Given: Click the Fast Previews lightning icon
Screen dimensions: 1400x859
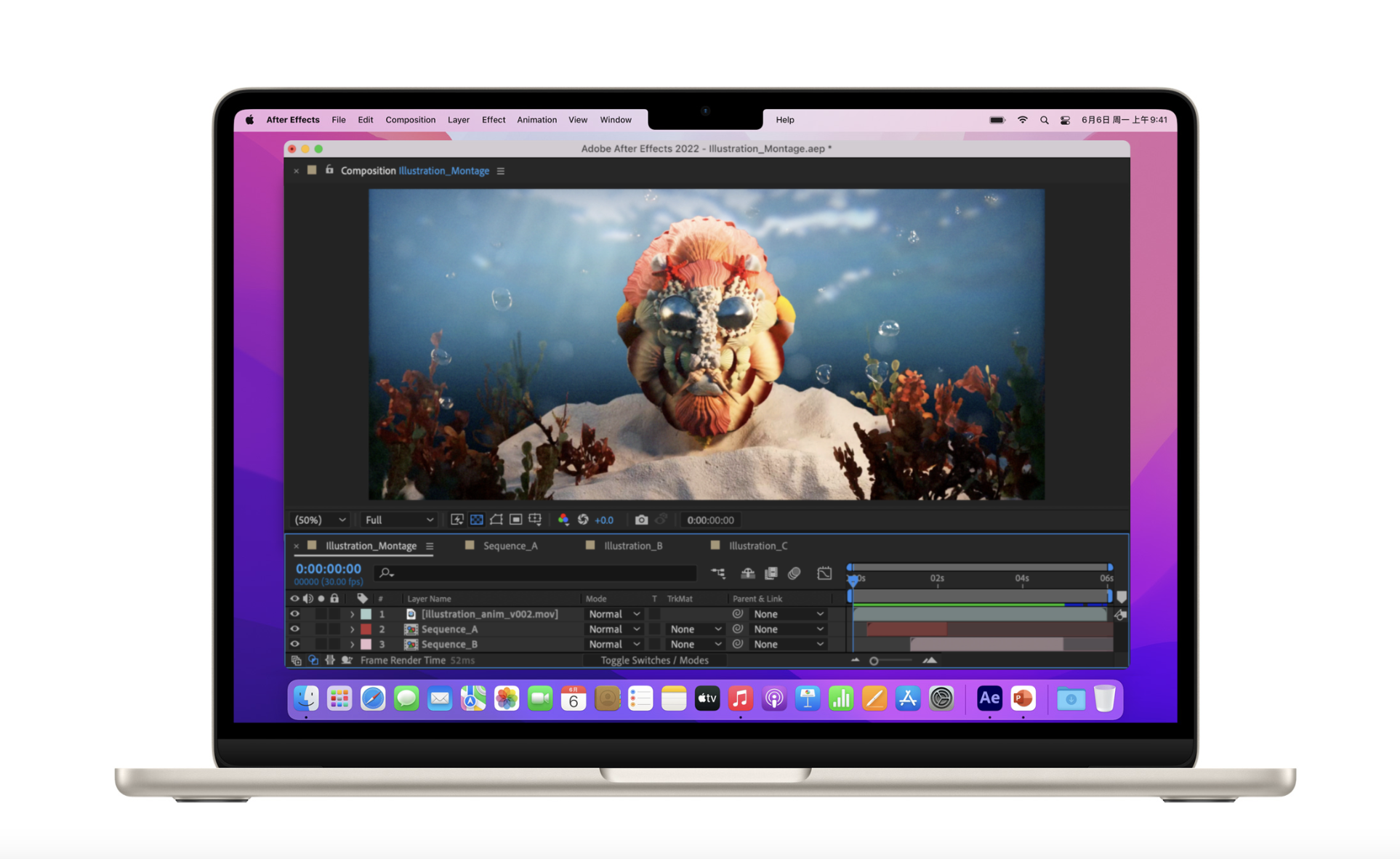Looking at the screenshot, I should [457, 520].
